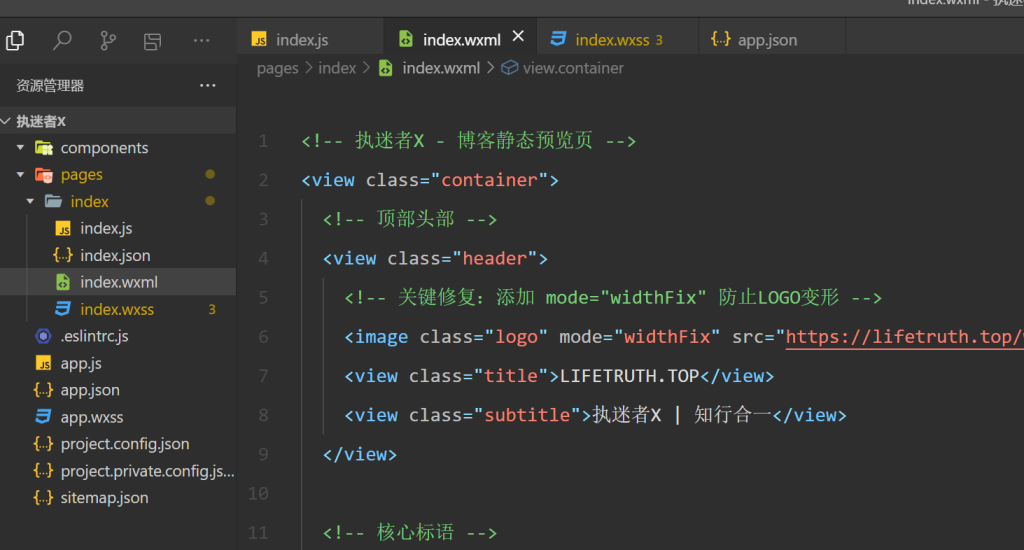Open the activity bar more (...) menu
The width and height of the screenshot is (1024, 550).
[201, 40]
